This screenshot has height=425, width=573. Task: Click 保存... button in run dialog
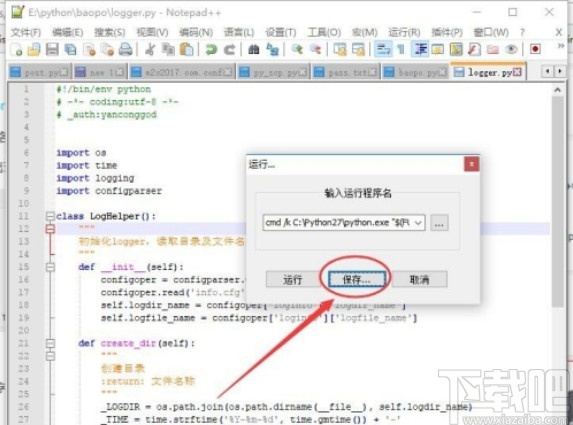click(x=356, y=280)
